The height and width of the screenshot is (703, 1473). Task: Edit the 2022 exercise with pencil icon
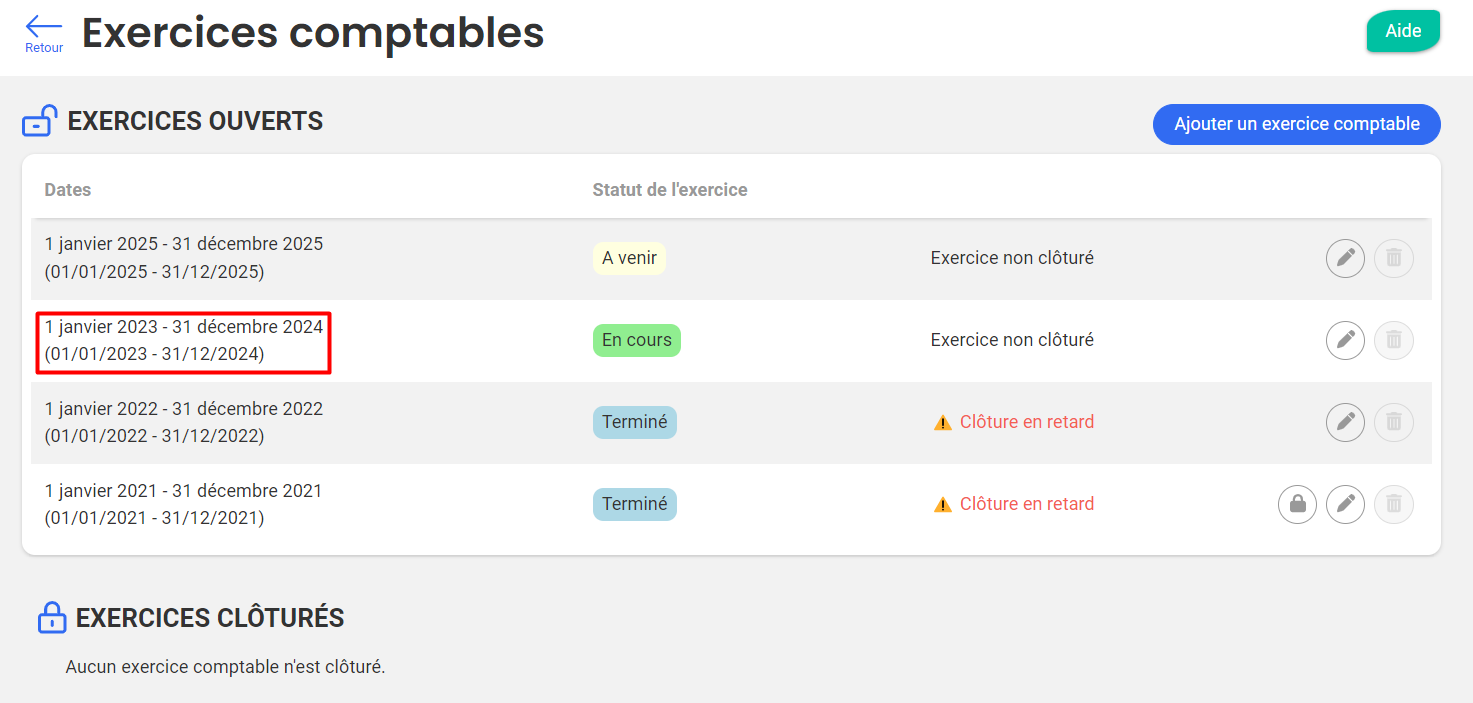[x=1345, y=422]
